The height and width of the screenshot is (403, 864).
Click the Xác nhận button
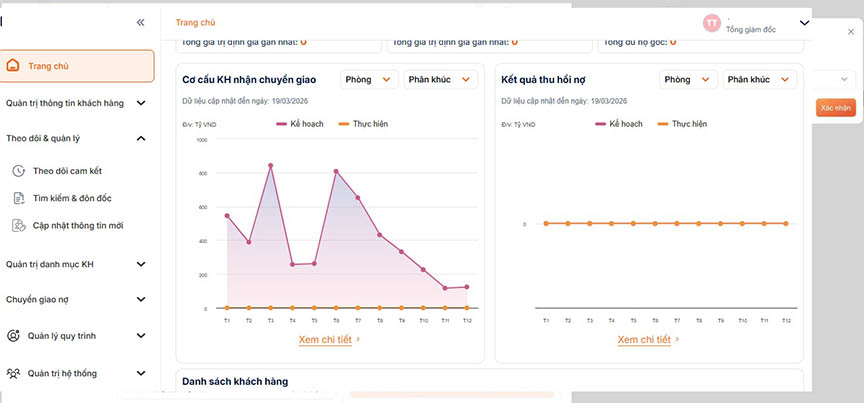pos(836,108)
